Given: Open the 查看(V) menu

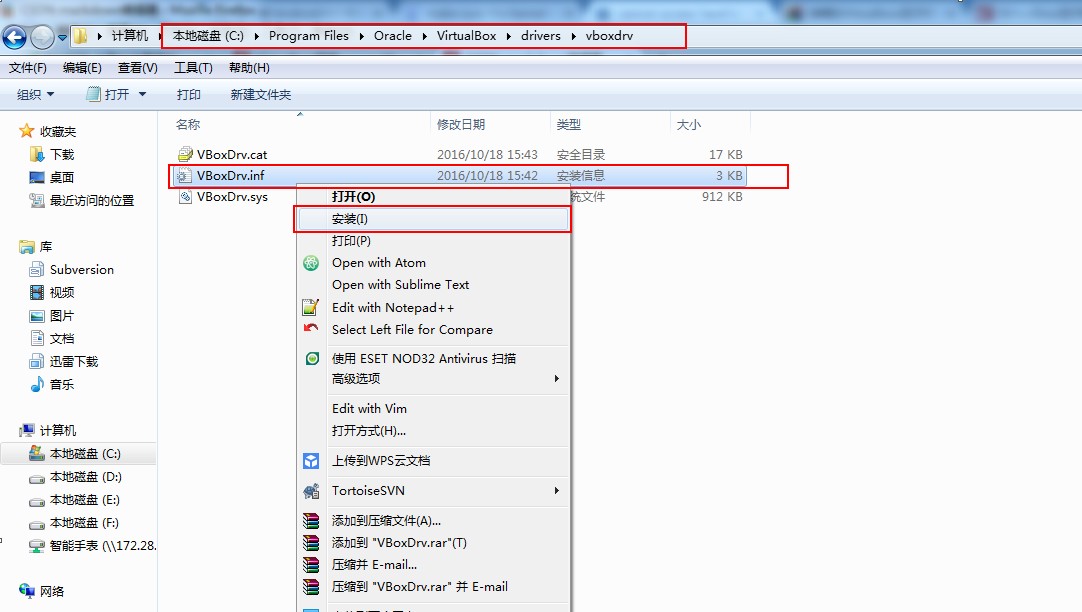Looking at the screenshot, I should [x=137, y=68].
